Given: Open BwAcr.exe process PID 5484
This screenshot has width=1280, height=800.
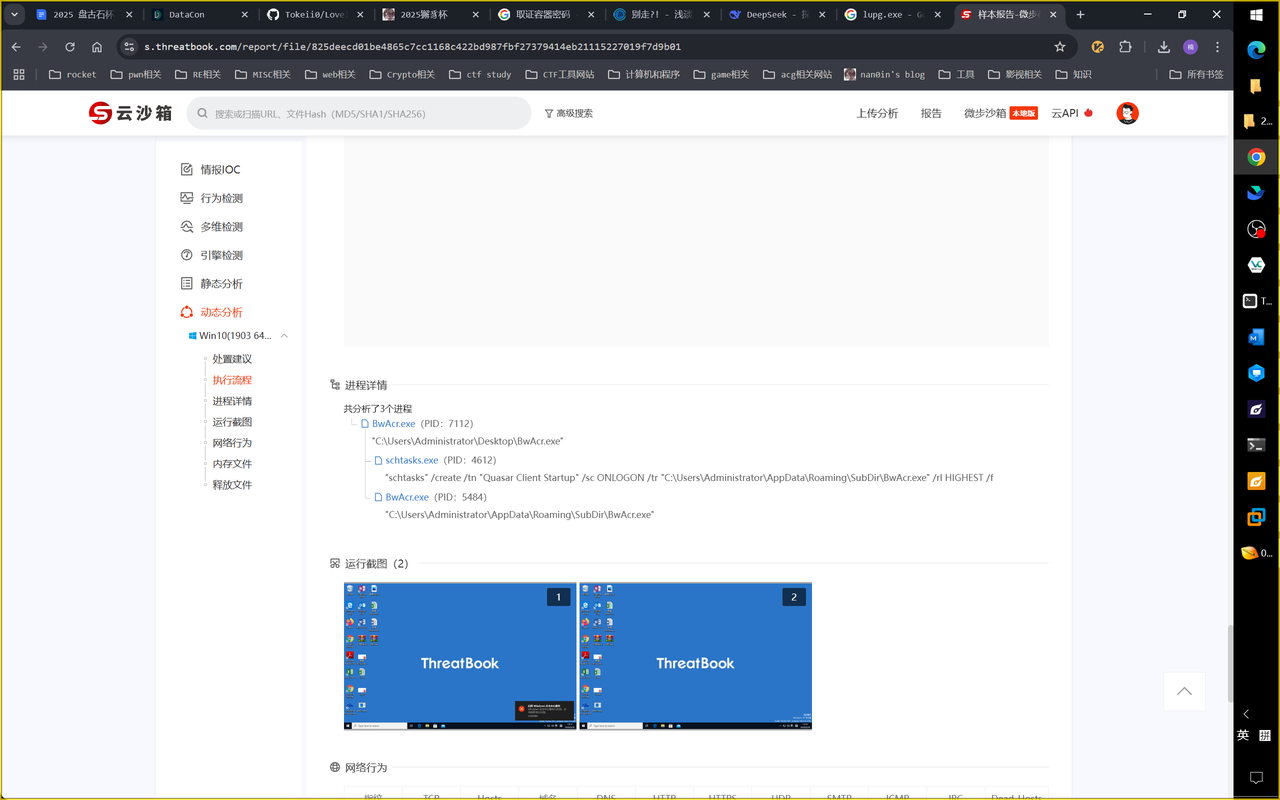Looking at the screenshot, I should point(407,497).
